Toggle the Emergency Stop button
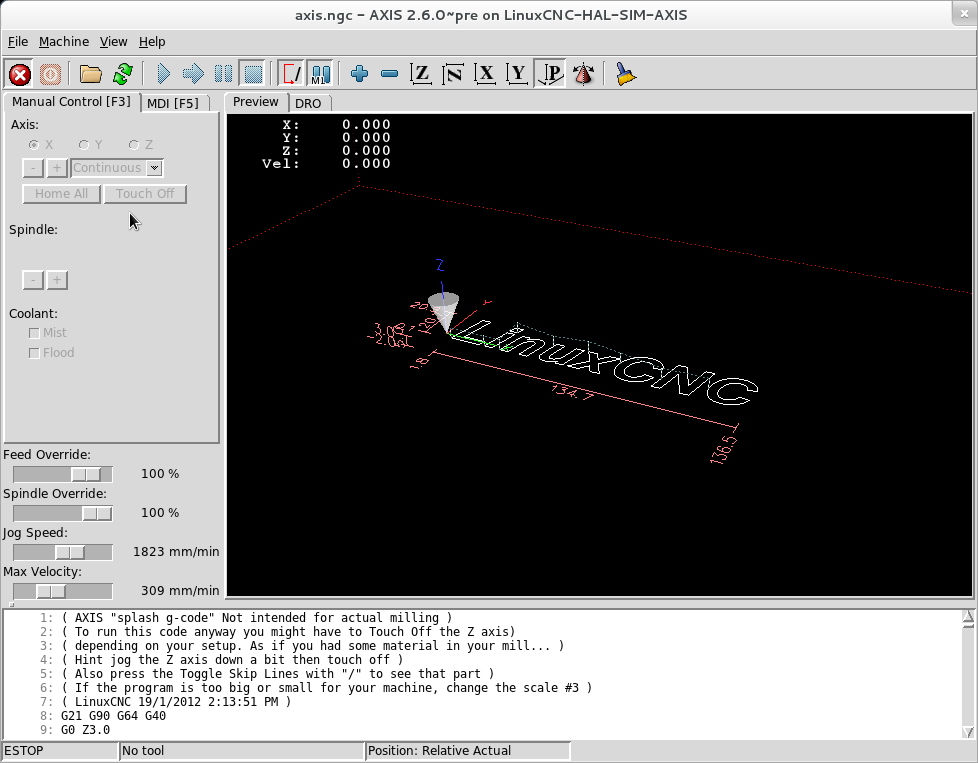This screenshot has width=978, height=763. (x=20, y=74)
